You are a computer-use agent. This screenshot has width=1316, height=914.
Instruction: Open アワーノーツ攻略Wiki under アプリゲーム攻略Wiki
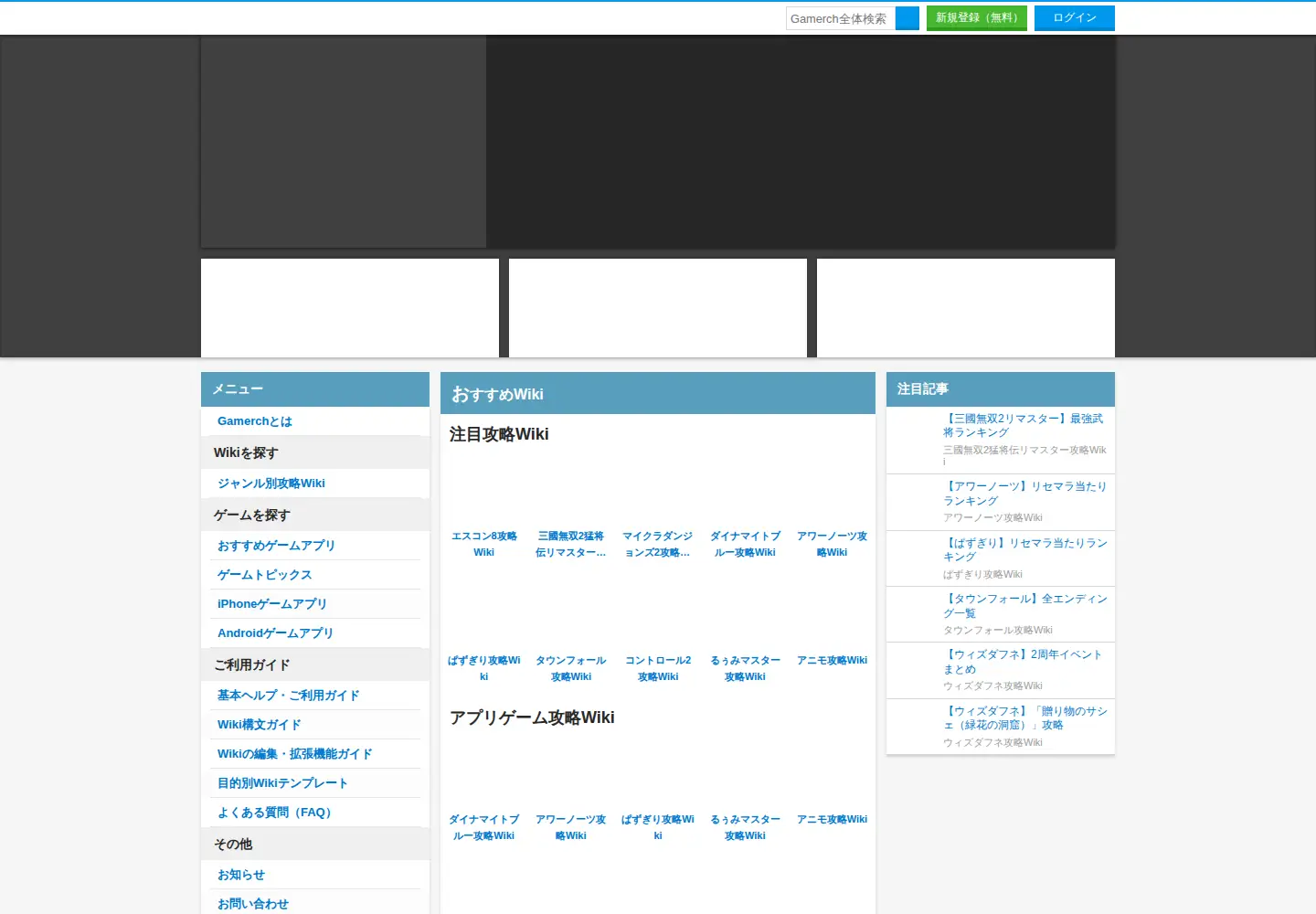tap(571, 827)
